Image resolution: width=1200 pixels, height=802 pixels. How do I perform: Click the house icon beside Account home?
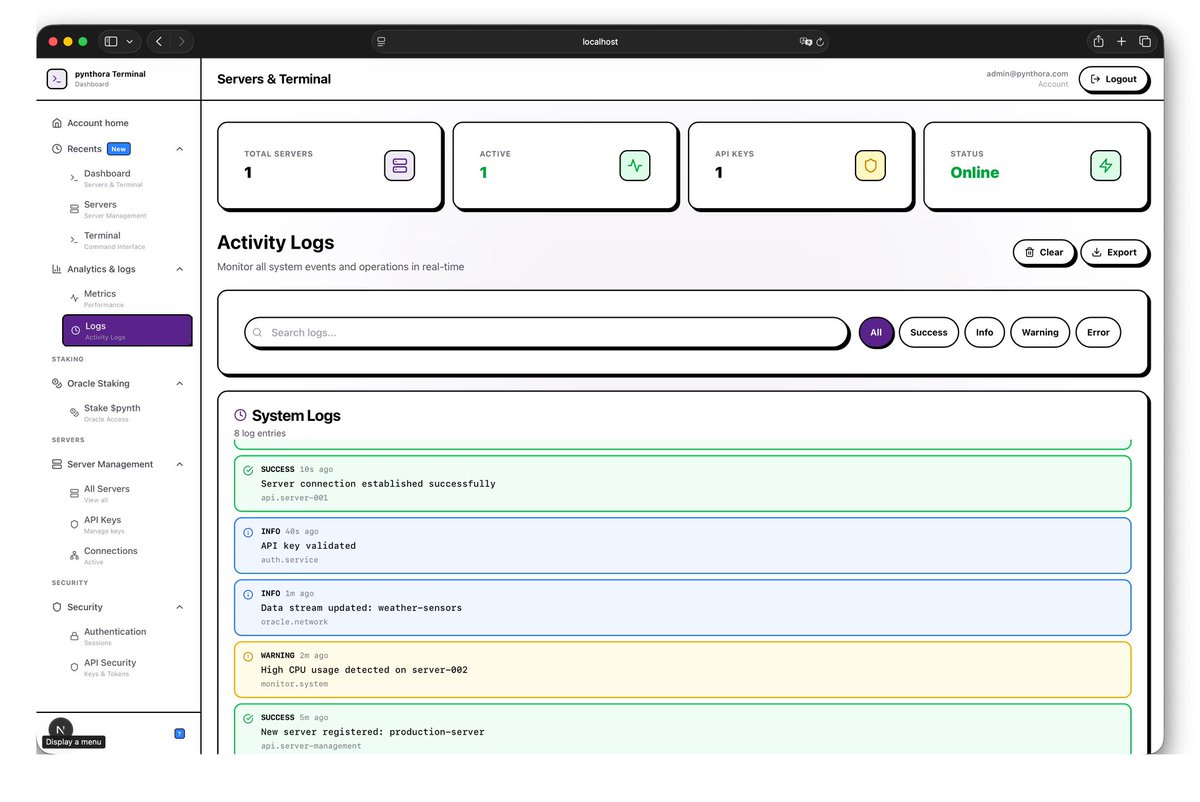pos(57,123)
